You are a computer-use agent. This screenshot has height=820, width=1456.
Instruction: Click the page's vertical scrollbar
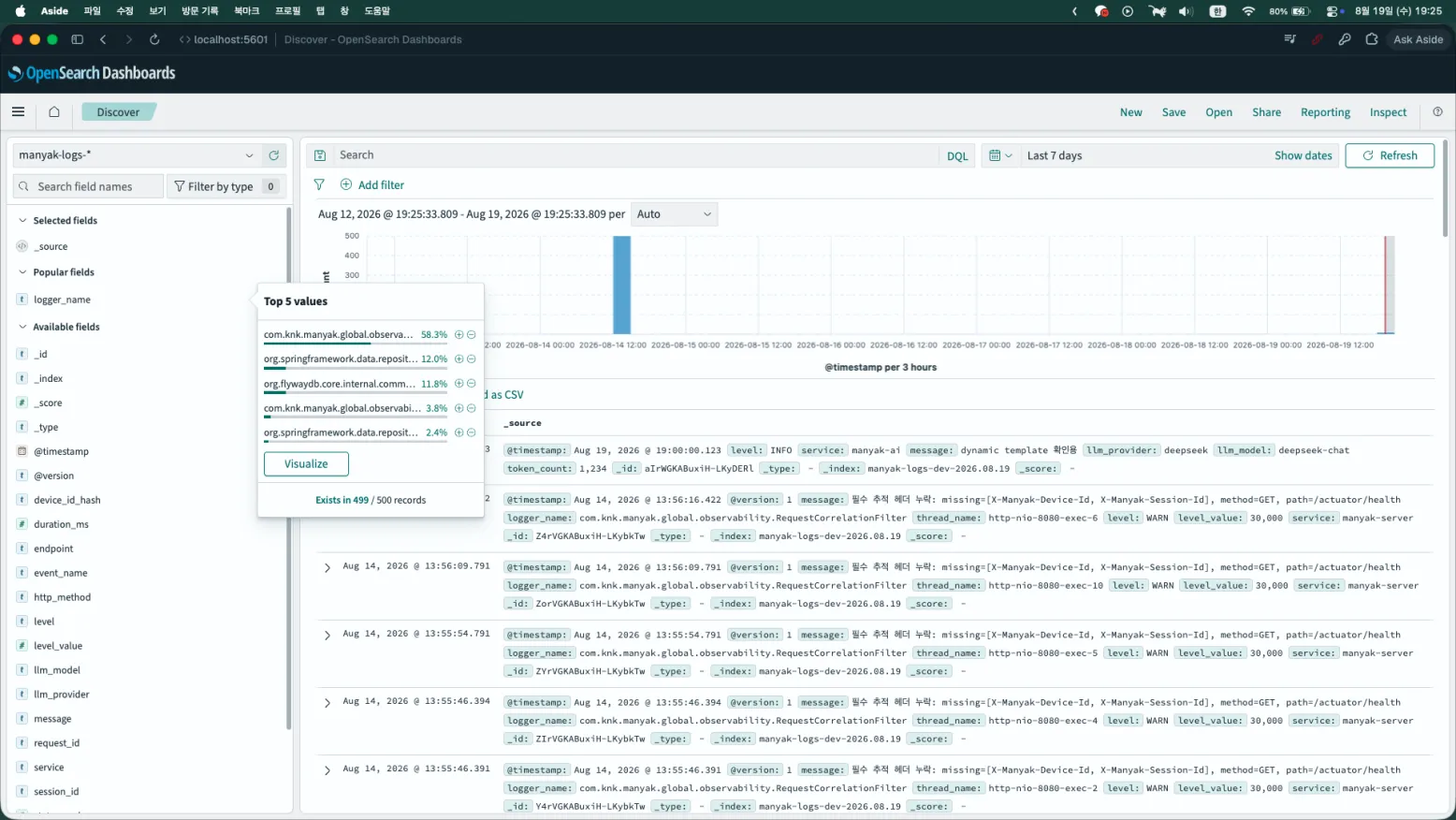click(1445, 187)
